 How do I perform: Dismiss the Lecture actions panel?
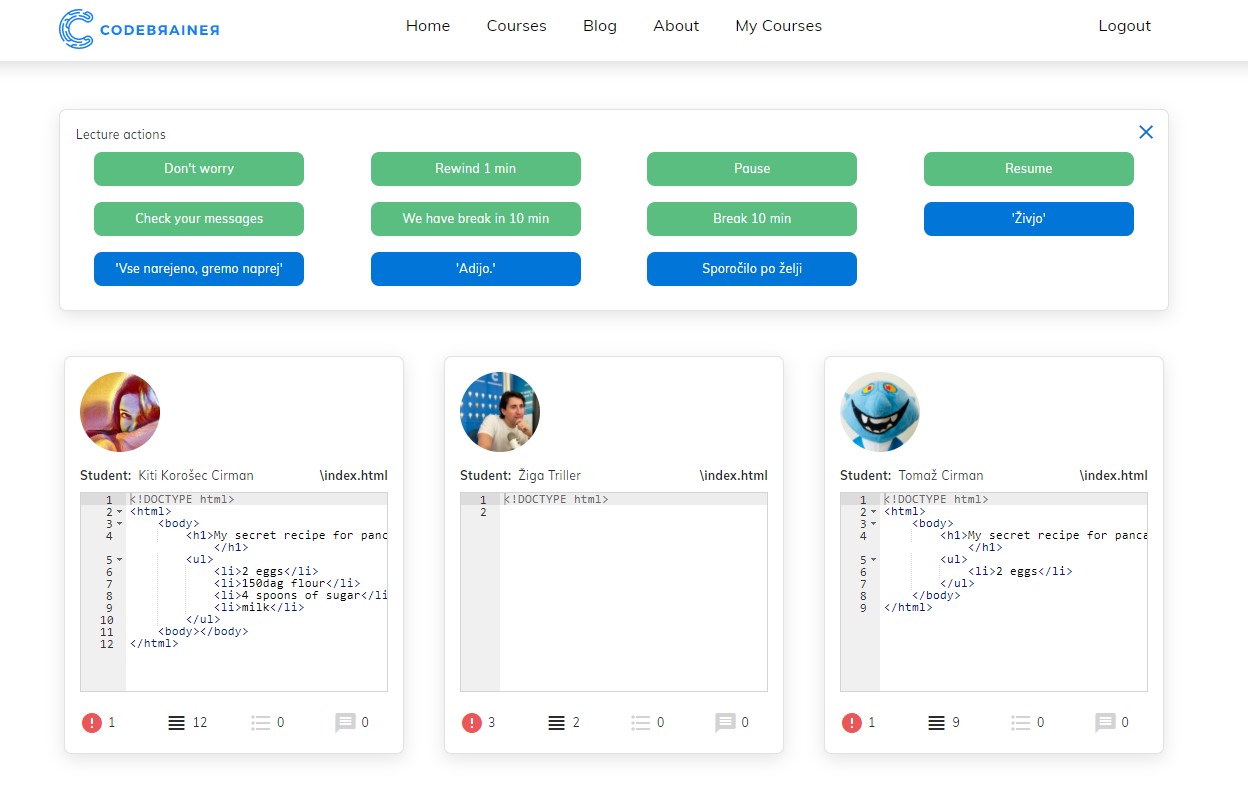click(1146, 131)
